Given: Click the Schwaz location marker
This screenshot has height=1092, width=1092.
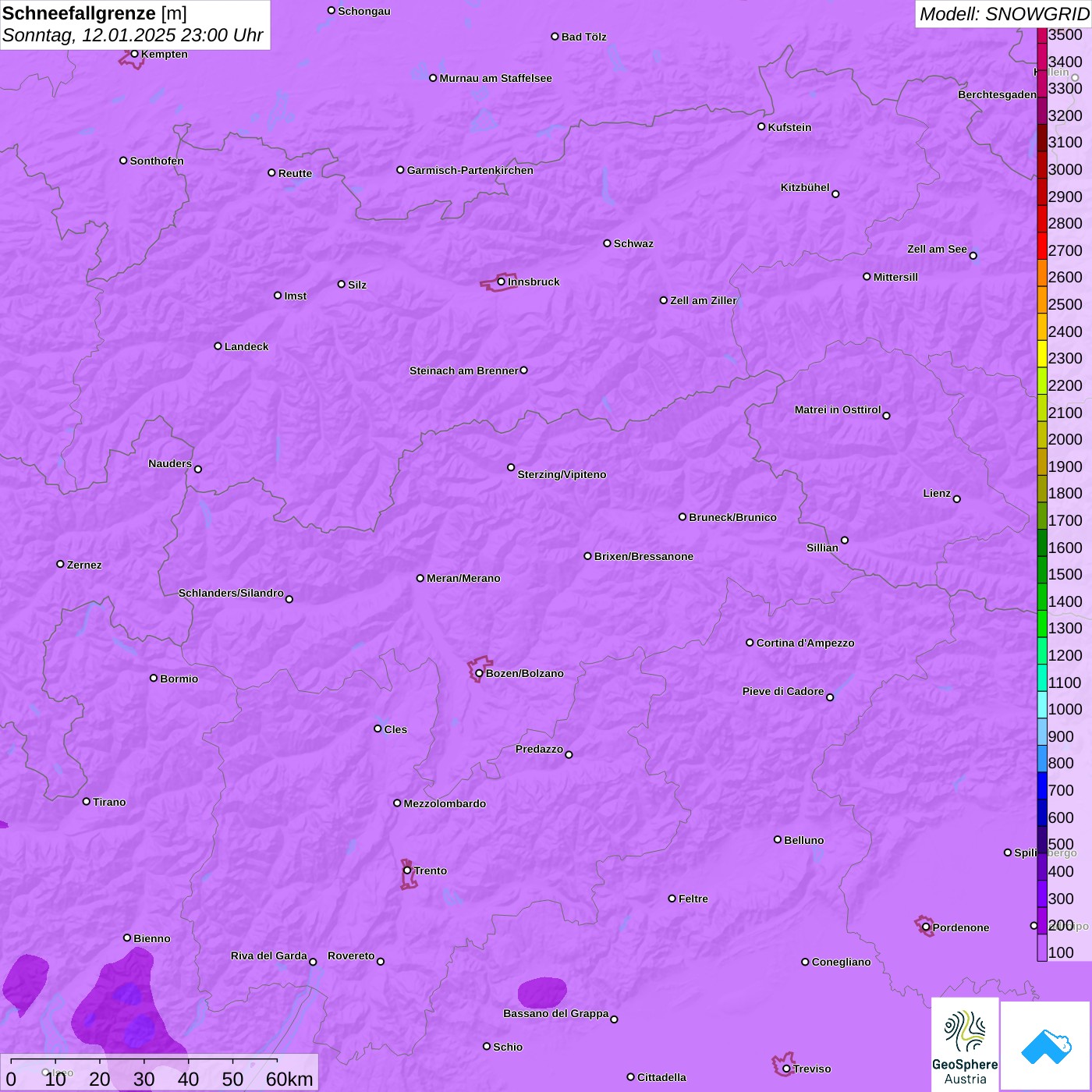Looking at the screenshot, I should tap(608, 243).
